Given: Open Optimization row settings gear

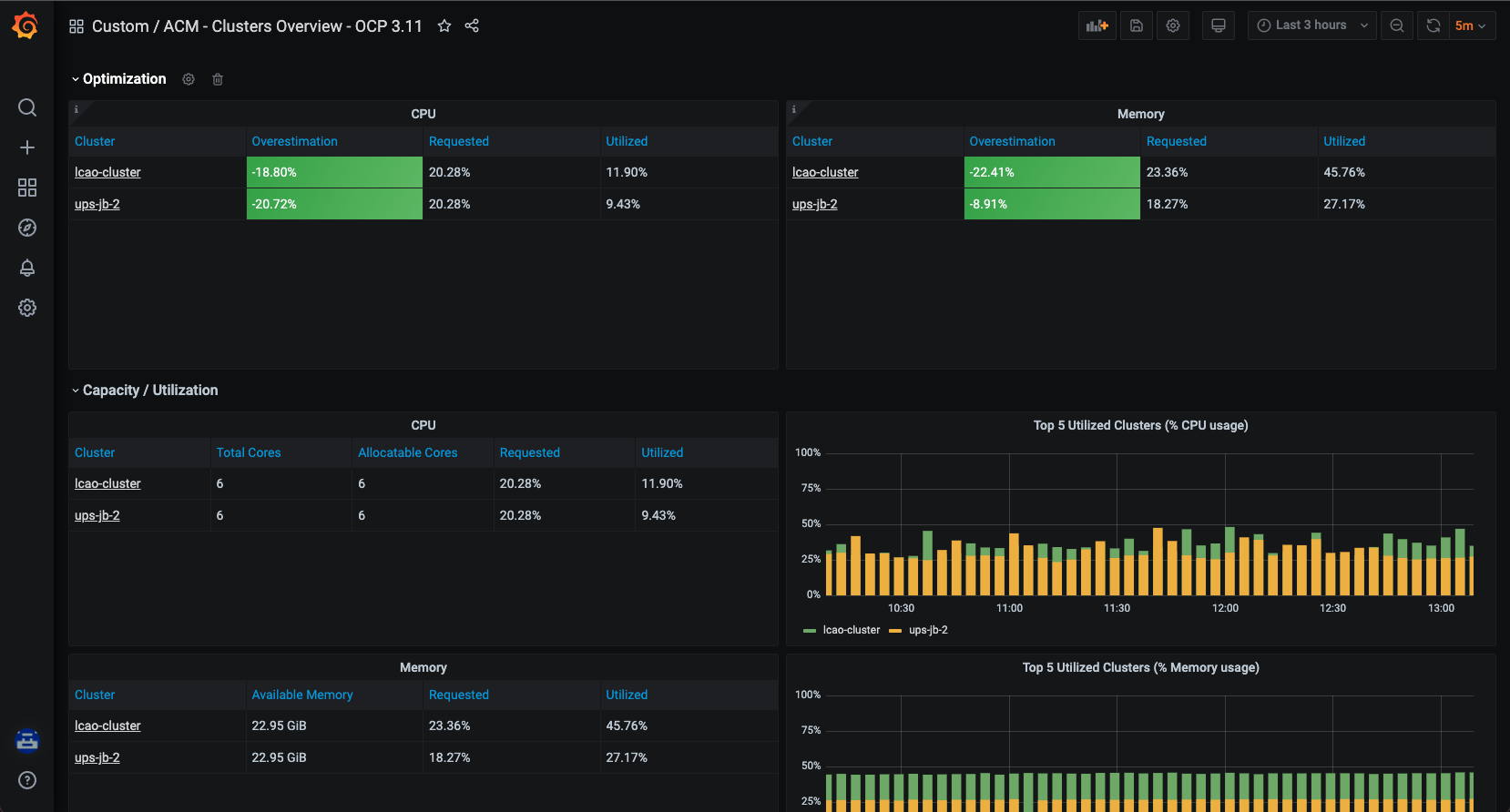Looking at the screenshot, I should (x=189, y=79).
